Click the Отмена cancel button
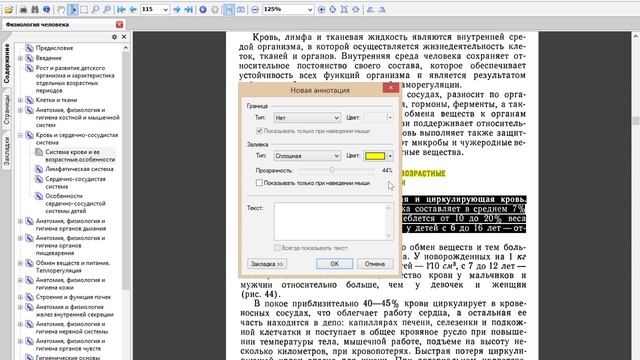This screenshot has width=640, height=360. pyautogui.click(x=375, y=264)
